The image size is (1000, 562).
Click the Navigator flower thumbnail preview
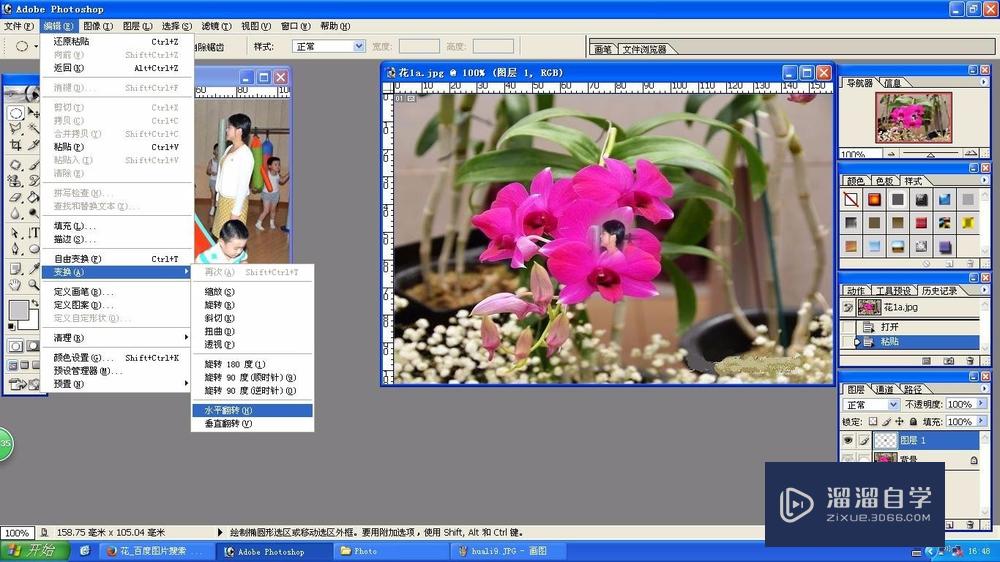click(913, 117)
